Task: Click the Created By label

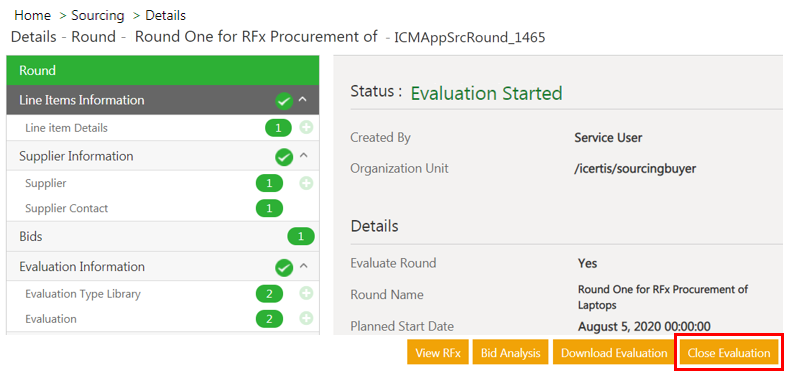Action: (380, 137)
